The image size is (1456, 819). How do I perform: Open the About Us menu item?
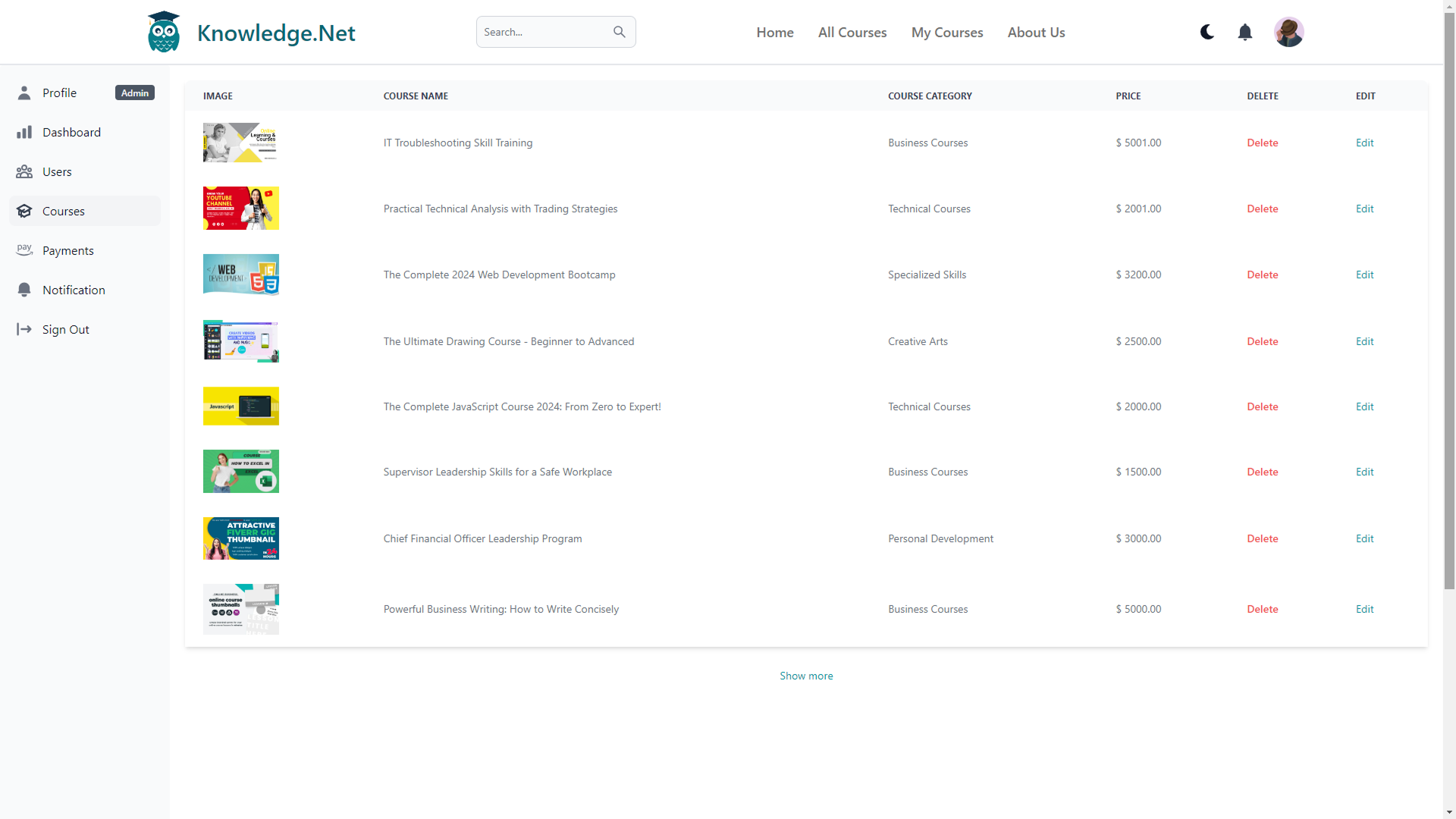coord(1036,32)
